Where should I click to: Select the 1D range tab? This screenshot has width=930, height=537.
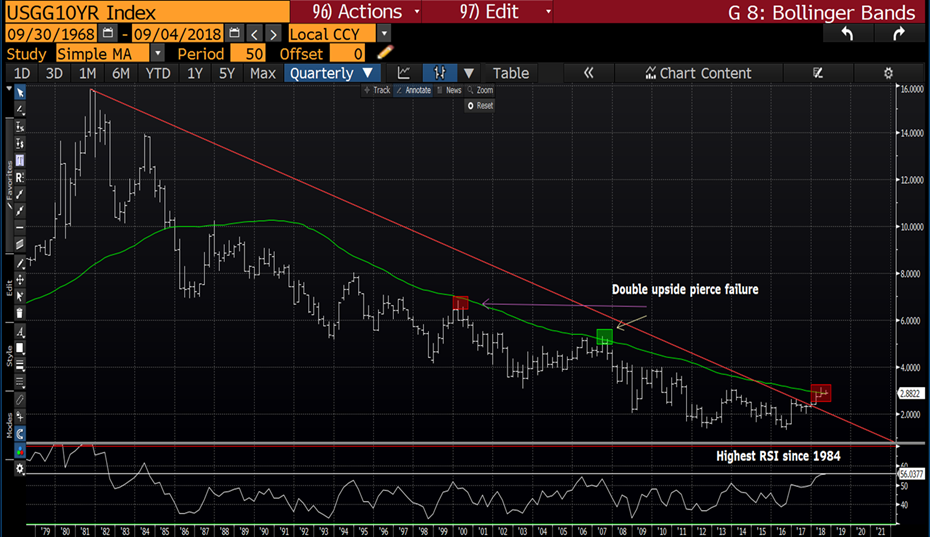click(21, 73)
